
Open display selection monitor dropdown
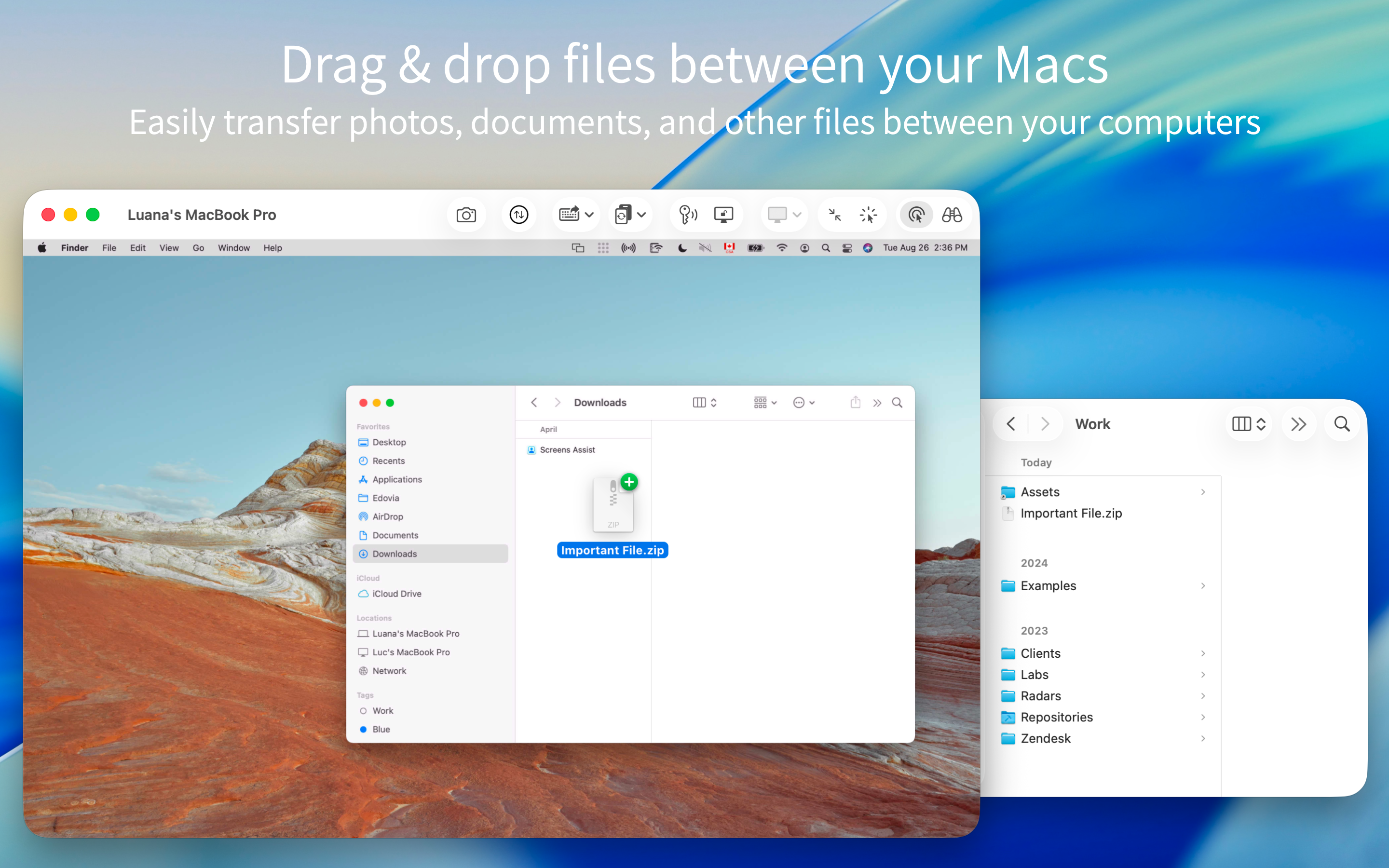[x=784, y=215]
